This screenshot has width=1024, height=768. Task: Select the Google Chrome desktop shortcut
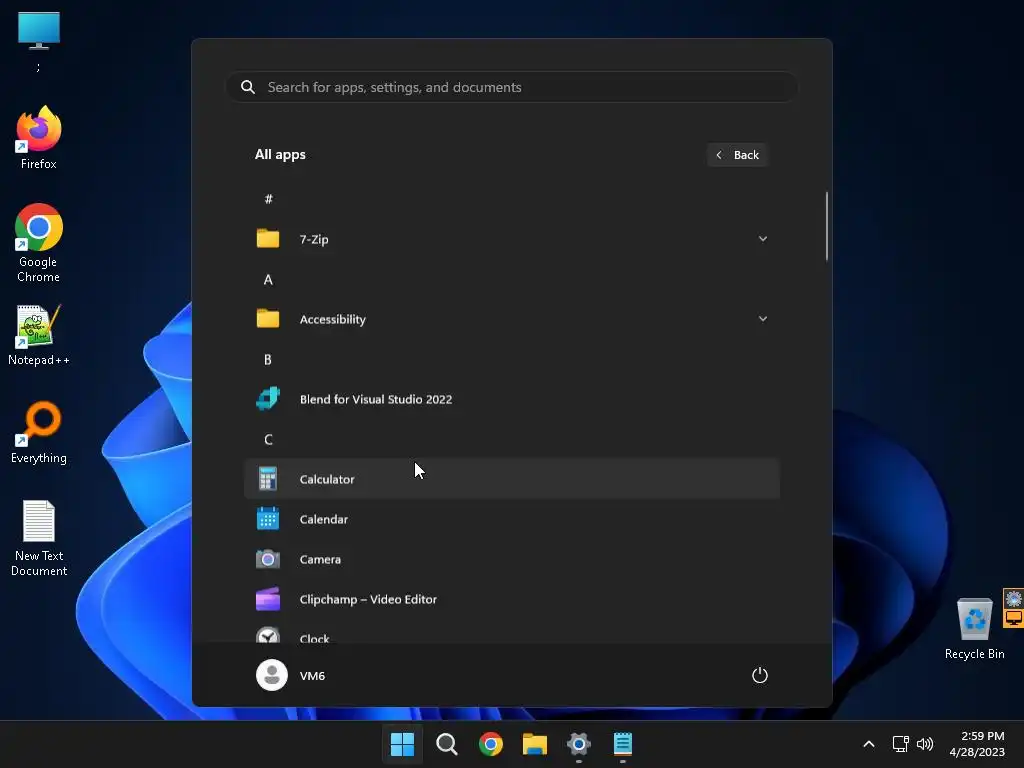click(x=39, y=243)
